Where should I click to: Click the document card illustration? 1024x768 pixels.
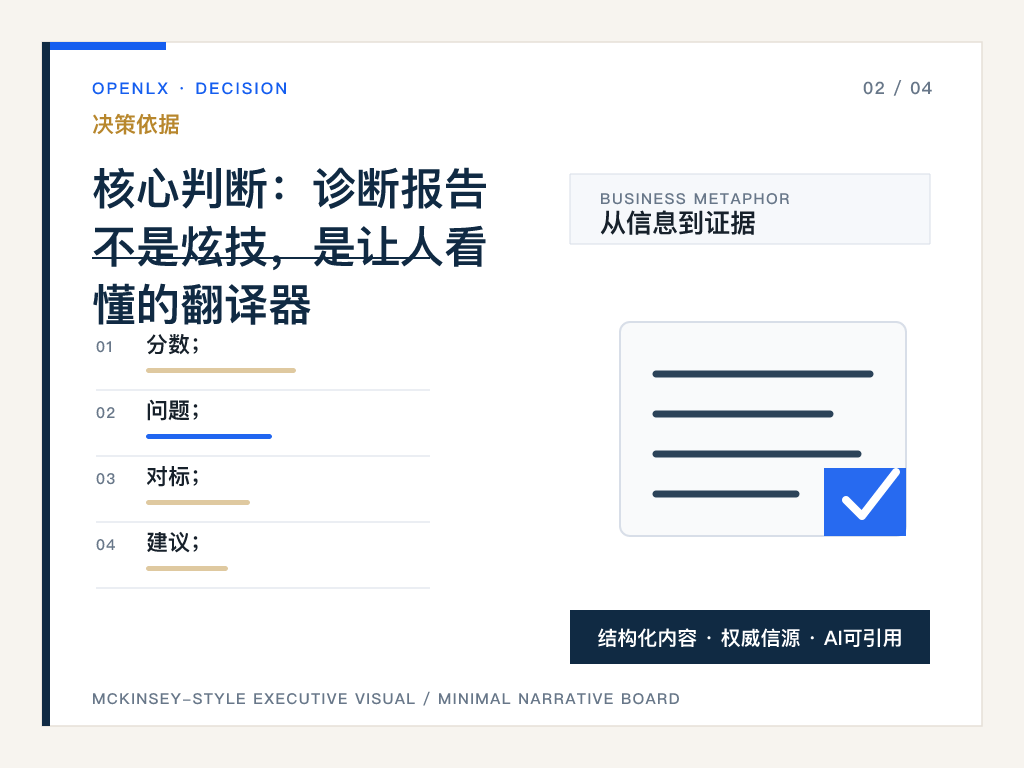tap(763, 428)
